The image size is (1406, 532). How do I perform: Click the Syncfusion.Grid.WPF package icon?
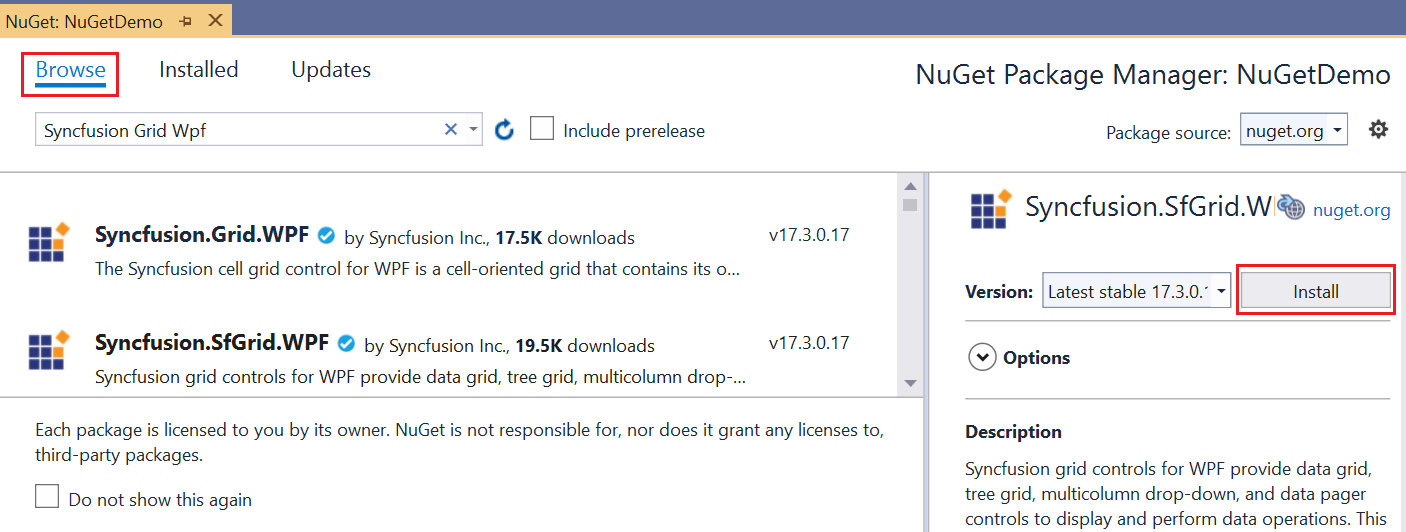(48, 242)
